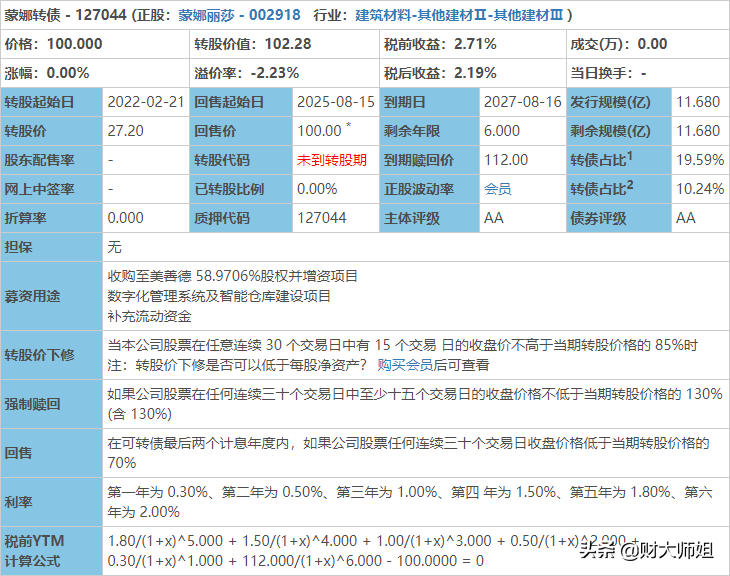Click the 利率 row header
The height and width of the screenshot is (576, 730).
pyautogui.click(x=52, y=502)
